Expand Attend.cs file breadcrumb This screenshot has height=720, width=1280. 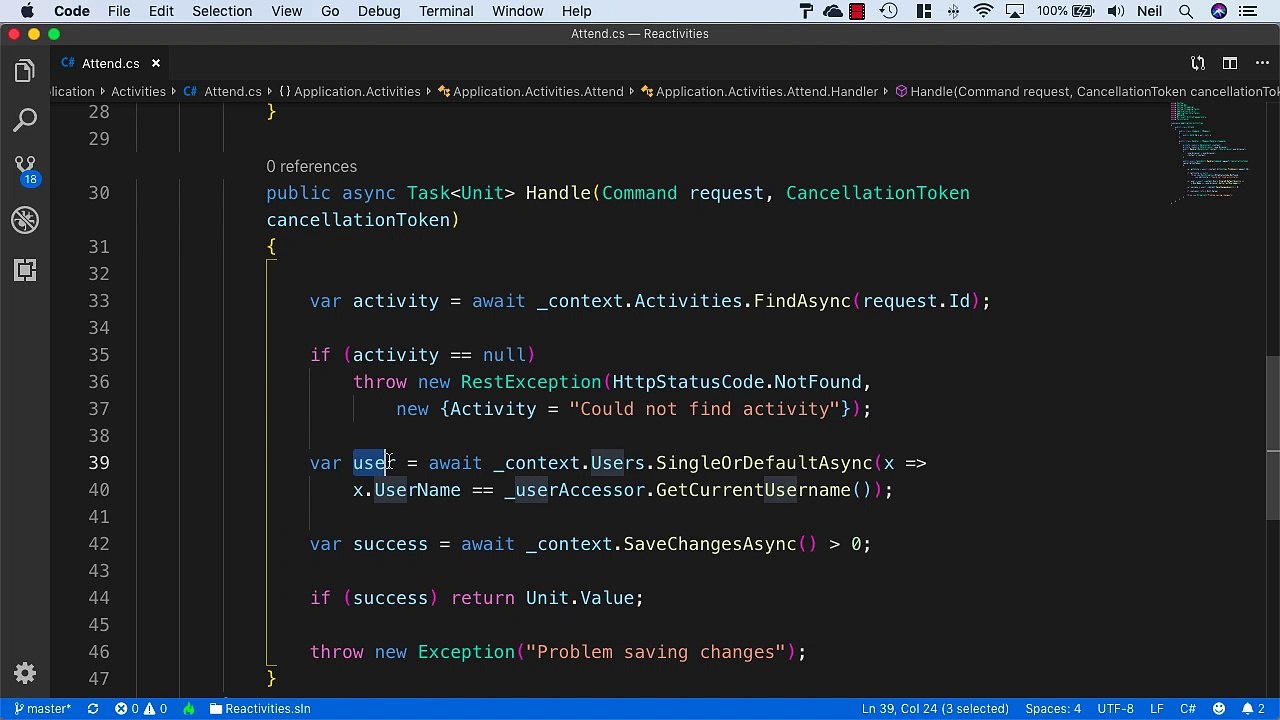click(x=223, y=91)
